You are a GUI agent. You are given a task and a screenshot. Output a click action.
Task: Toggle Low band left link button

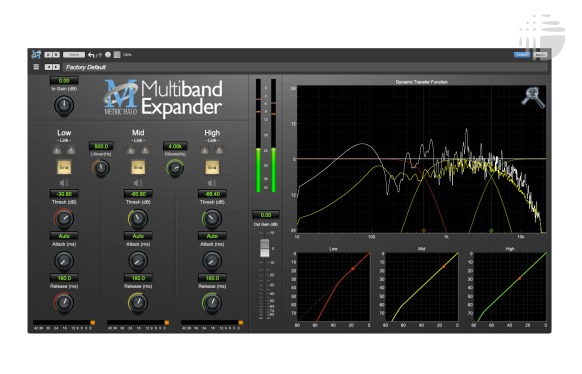click(x=57, y=150)
